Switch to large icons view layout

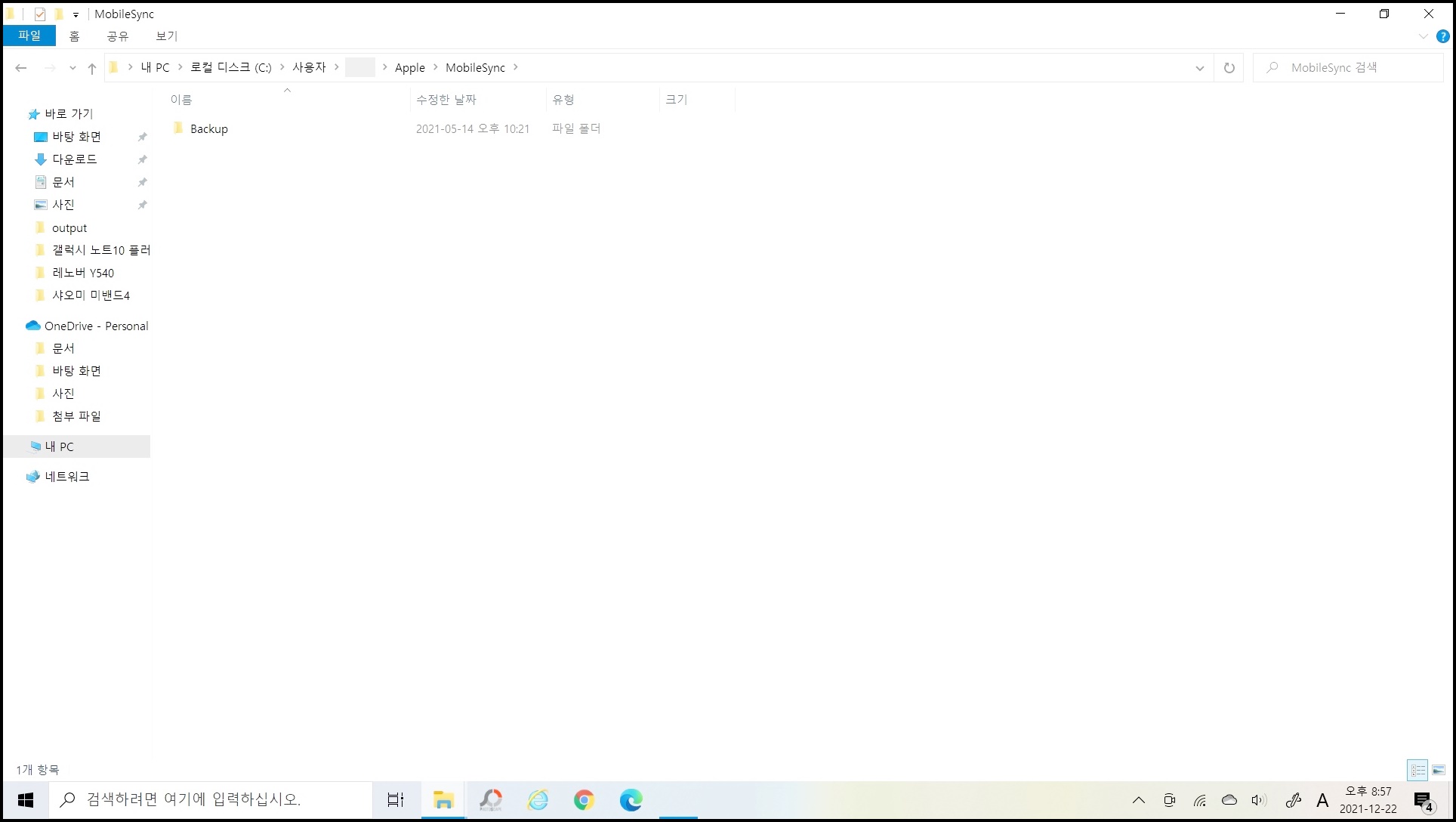pos(1439,770)
